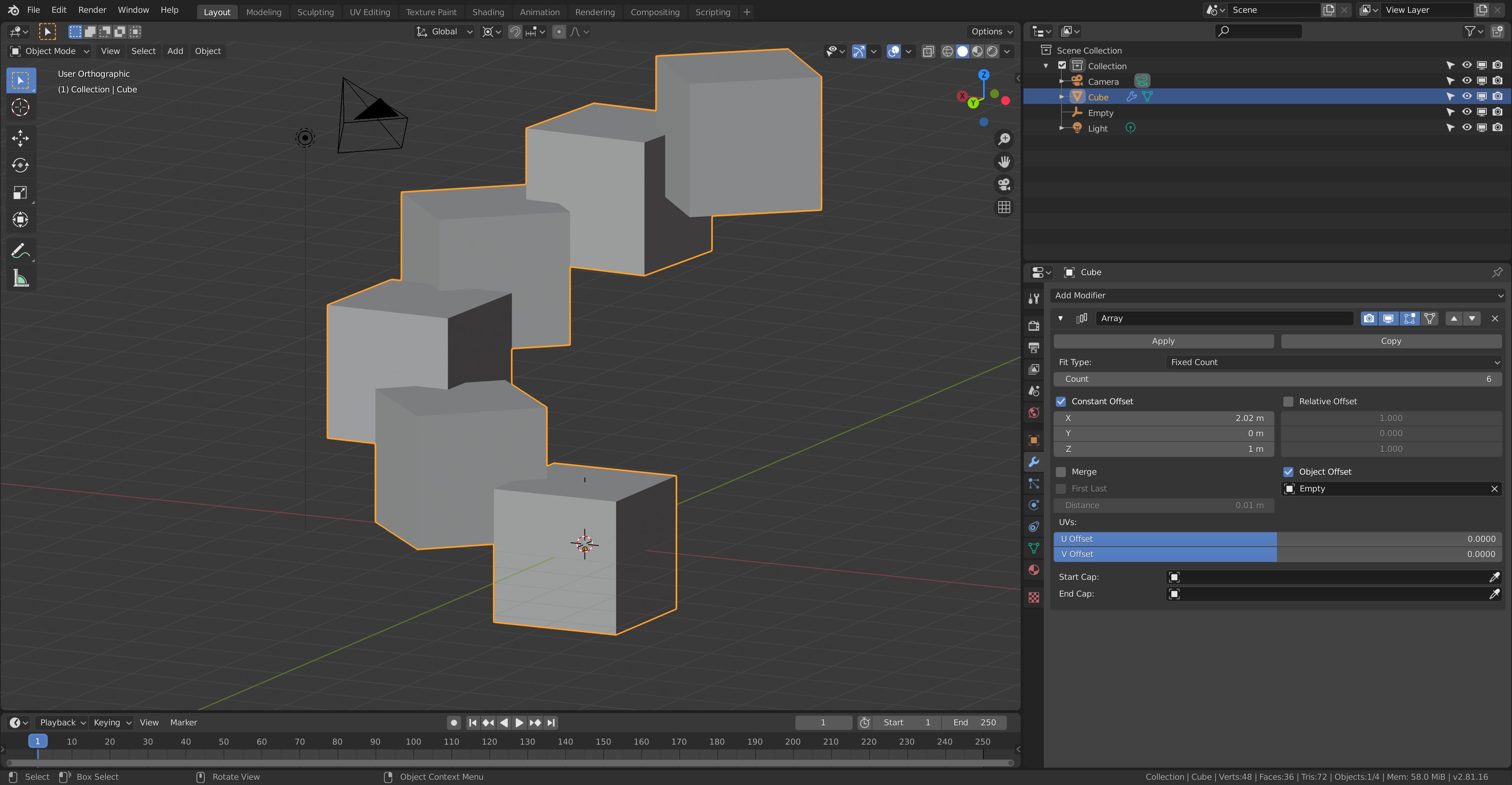This screenshot has width=1512, height=785.
Task: Jump to the timeline end frame
Action: point(551,722)
